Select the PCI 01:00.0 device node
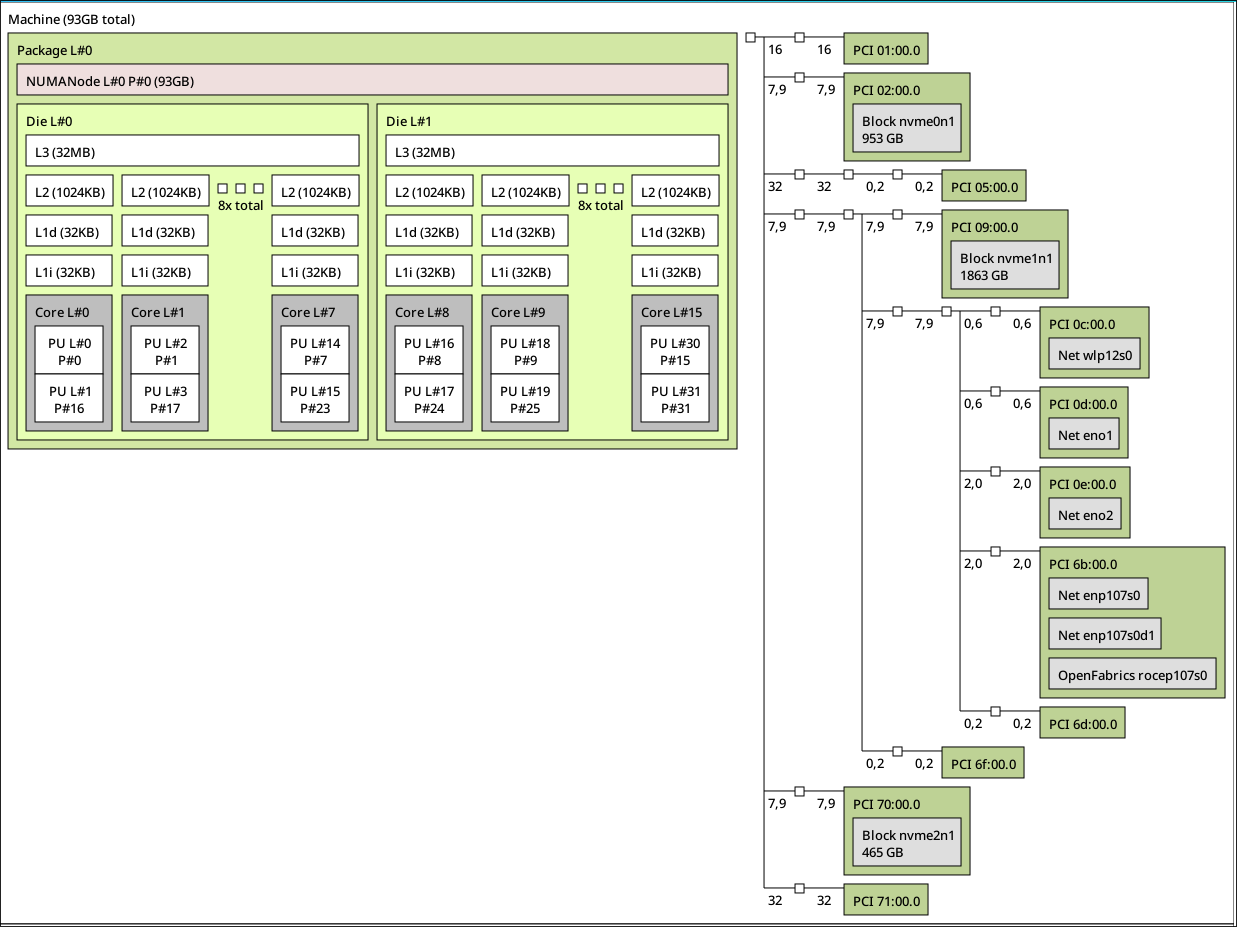Image resolution: width=1237 pixels, height=927 pixels. pos(886,49)
